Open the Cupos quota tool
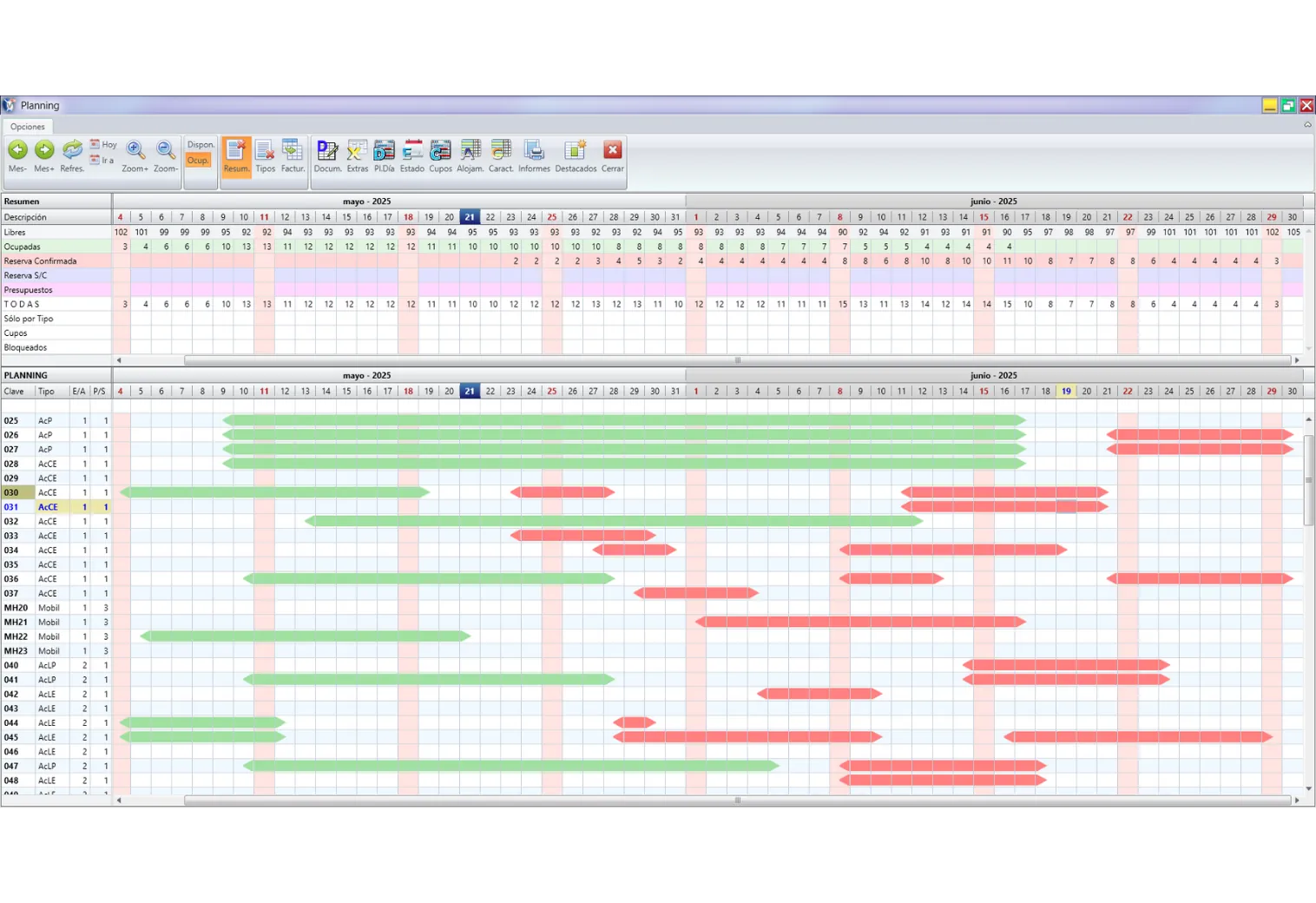The height and width of the screenshot is (903, 1316). coord(440,156)
